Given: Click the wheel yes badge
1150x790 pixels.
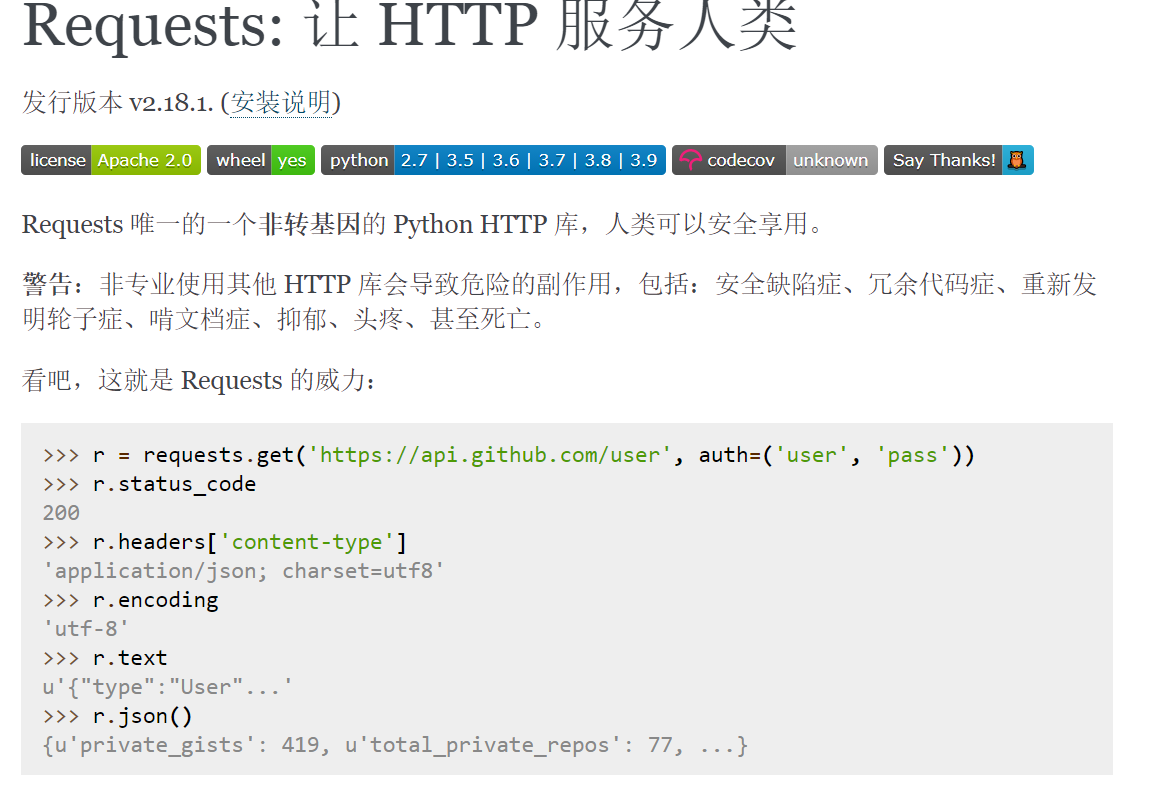Looking at the screenshot, I should (261, 160).
